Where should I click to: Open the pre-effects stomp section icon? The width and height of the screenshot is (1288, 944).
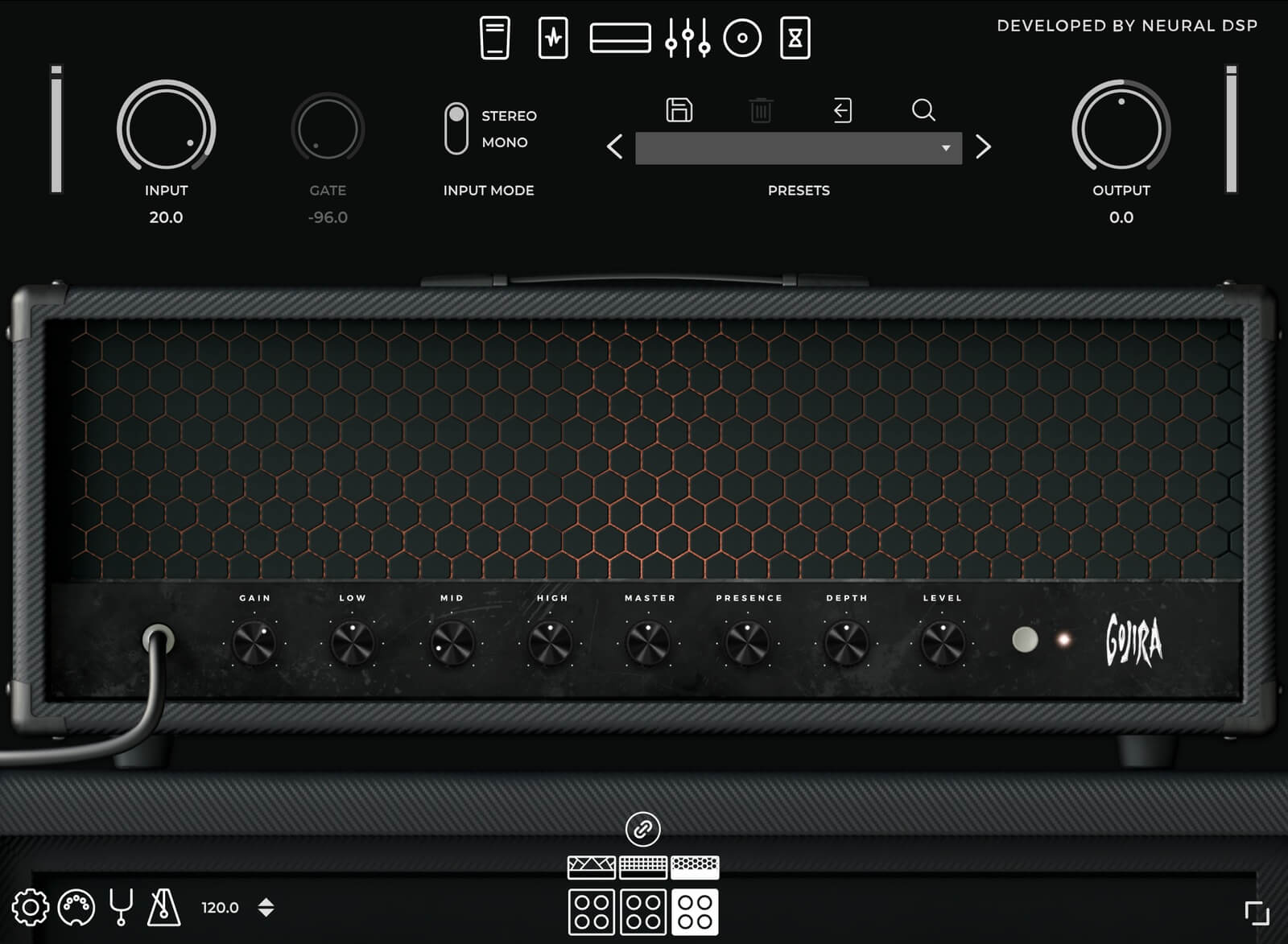pyautogui.click(x=553, y=38)
